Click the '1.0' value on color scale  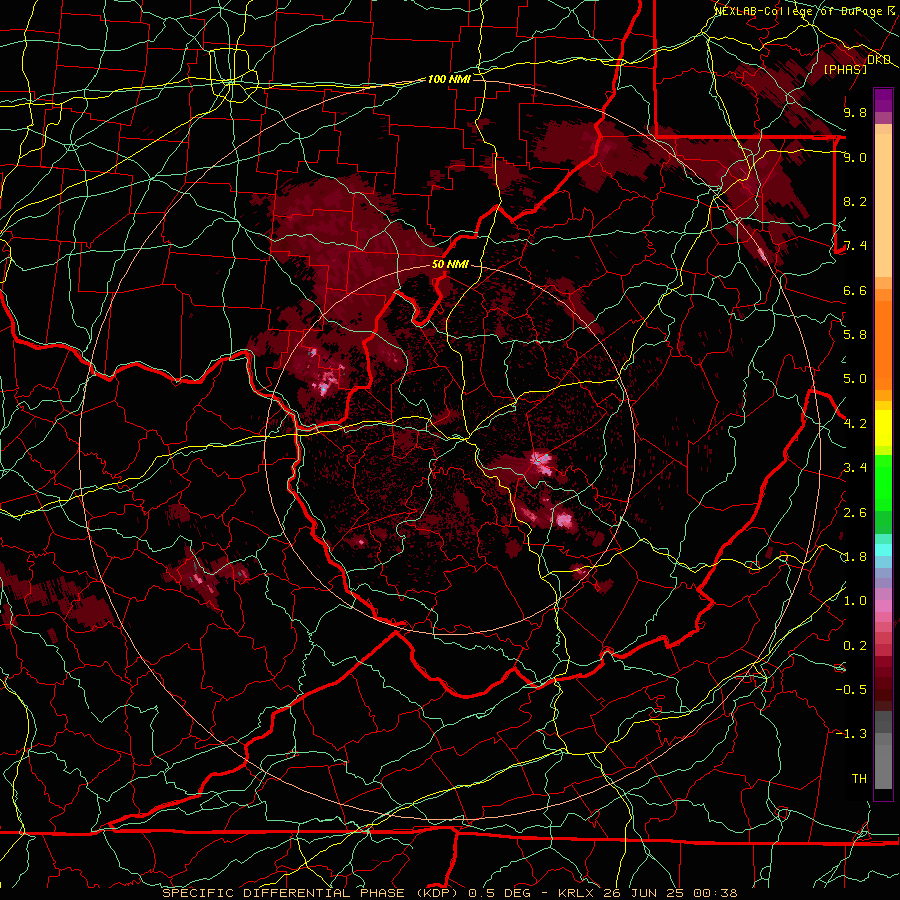click(855, 601)
